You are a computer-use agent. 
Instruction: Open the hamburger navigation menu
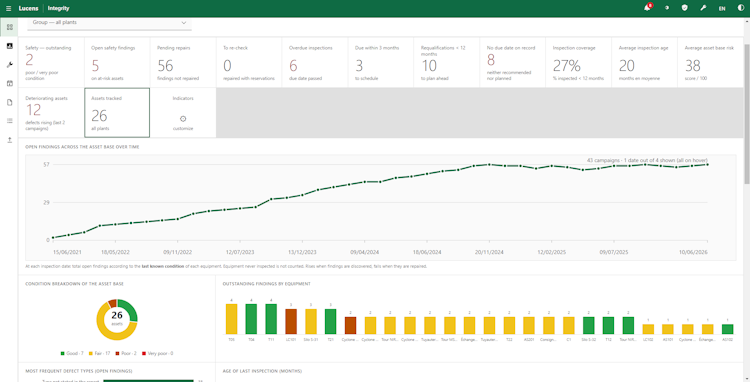click(x=9, y=8)
